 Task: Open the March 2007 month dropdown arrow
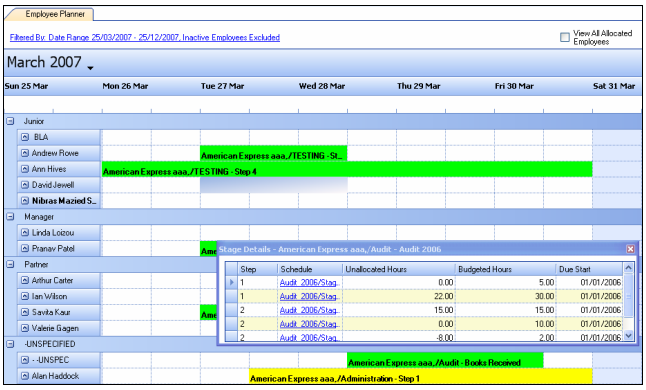pos(90,68)
